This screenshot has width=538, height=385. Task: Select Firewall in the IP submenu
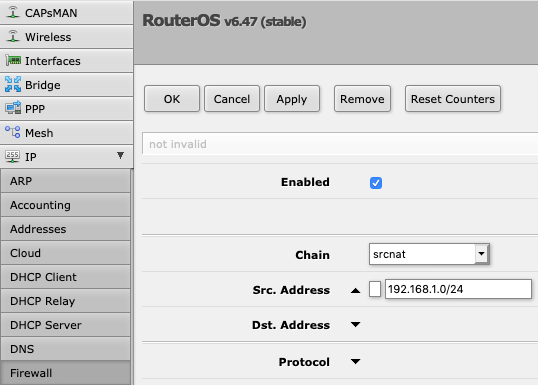coord(66,373)
